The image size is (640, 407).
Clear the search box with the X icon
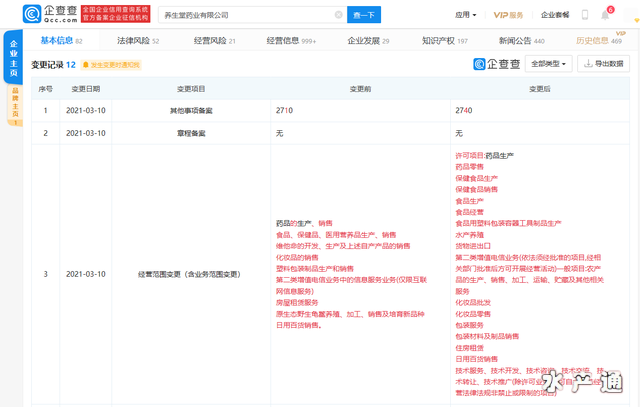coord(338,15)
